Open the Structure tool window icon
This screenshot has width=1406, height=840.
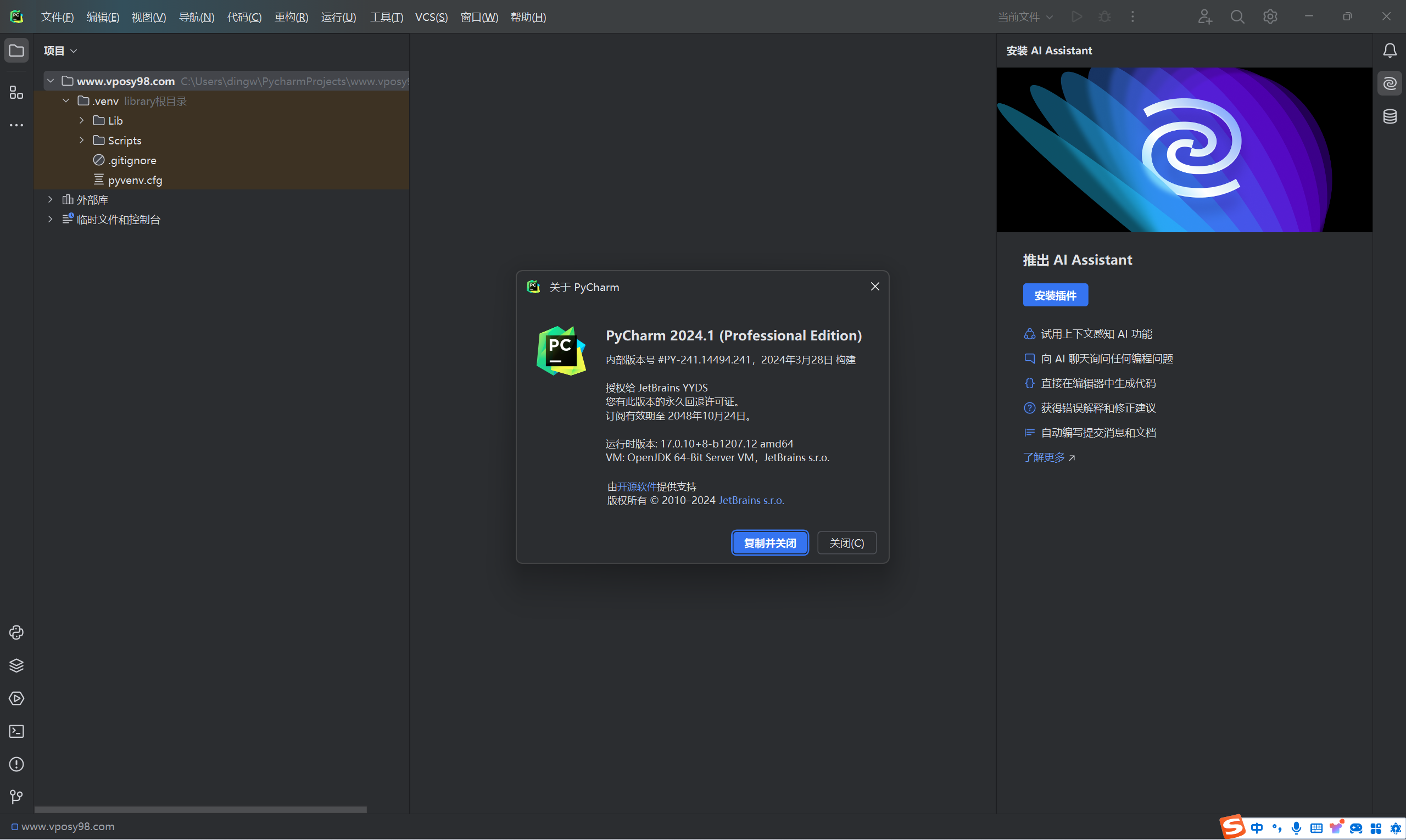[x=16, y=92]
